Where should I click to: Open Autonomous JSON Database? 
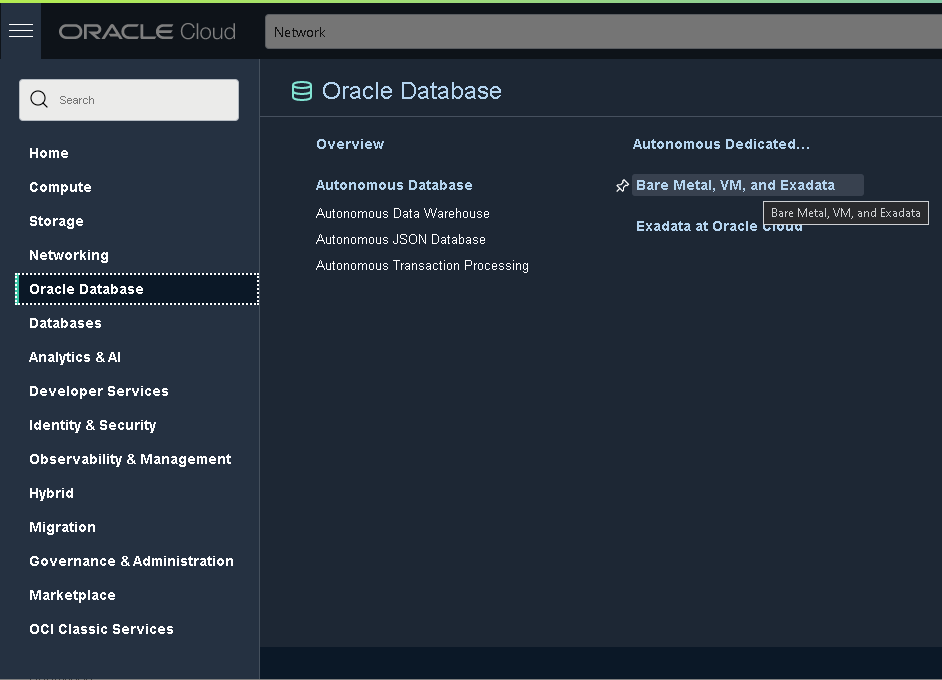(x=400, y=239)
